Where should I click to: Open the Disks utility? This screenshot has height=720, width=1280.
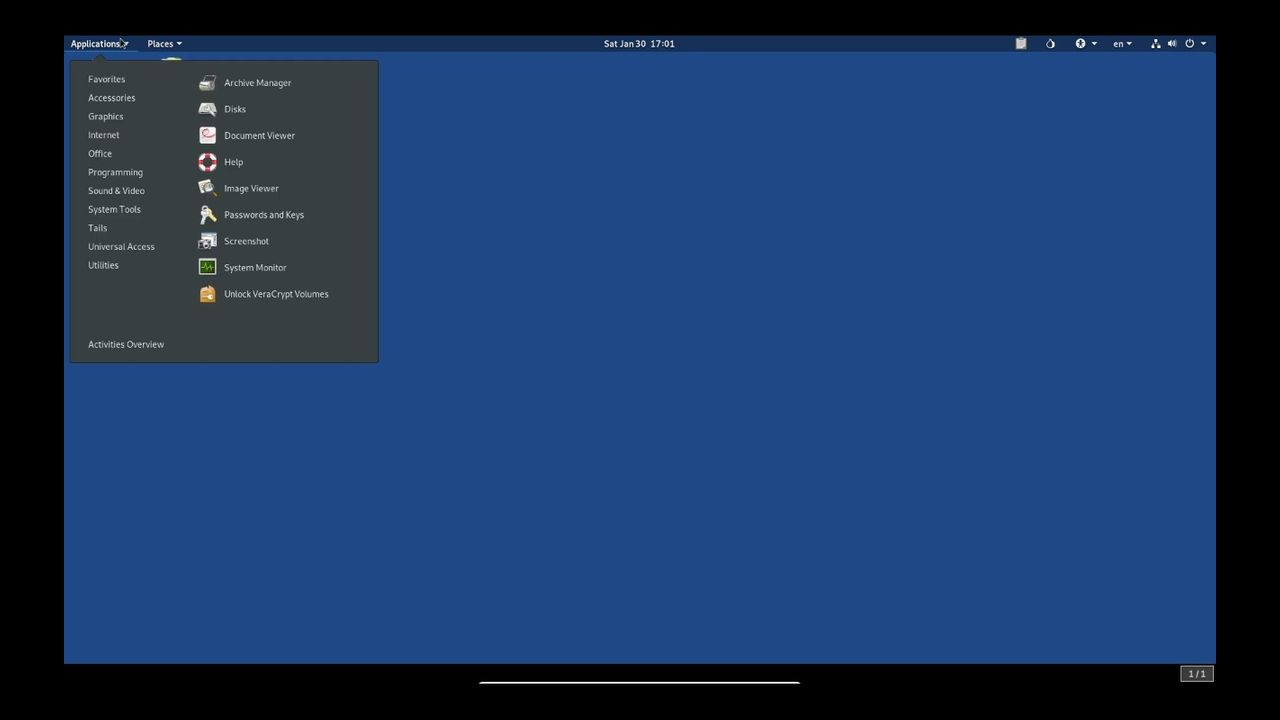(235, 109)
